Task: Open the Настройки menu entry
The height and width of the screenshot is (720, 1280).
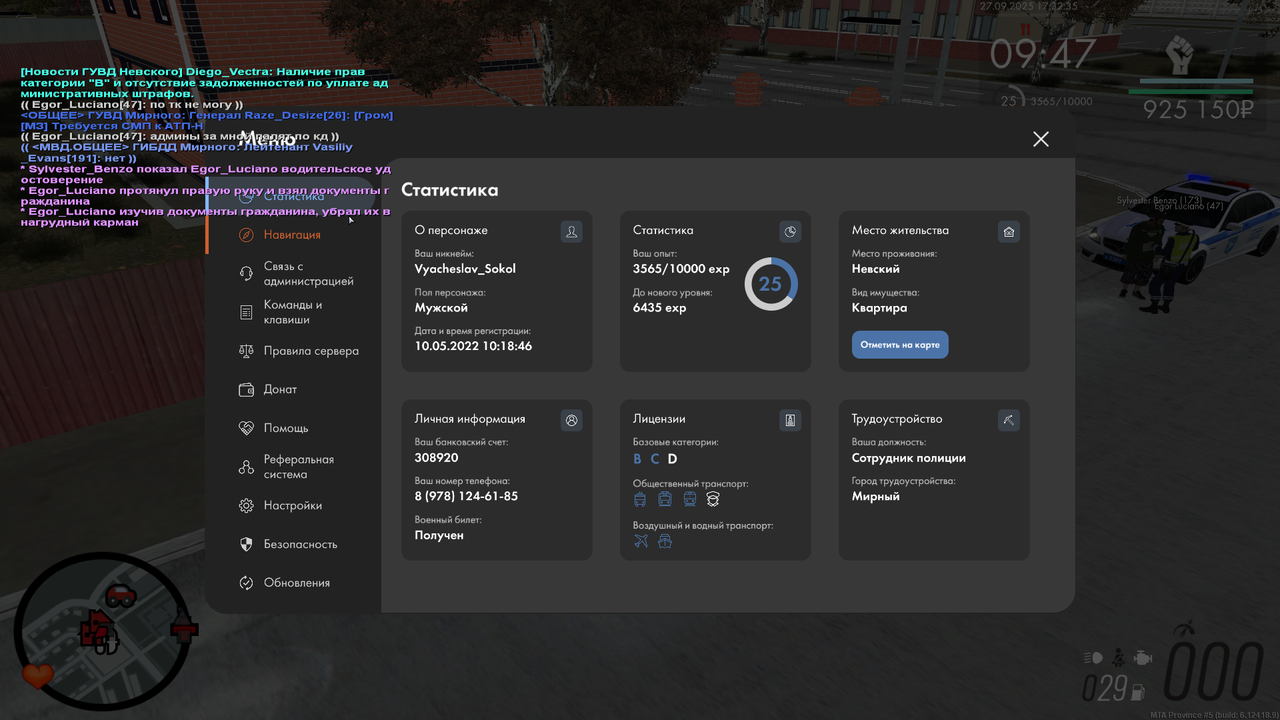Action: [x=245, y=506]
